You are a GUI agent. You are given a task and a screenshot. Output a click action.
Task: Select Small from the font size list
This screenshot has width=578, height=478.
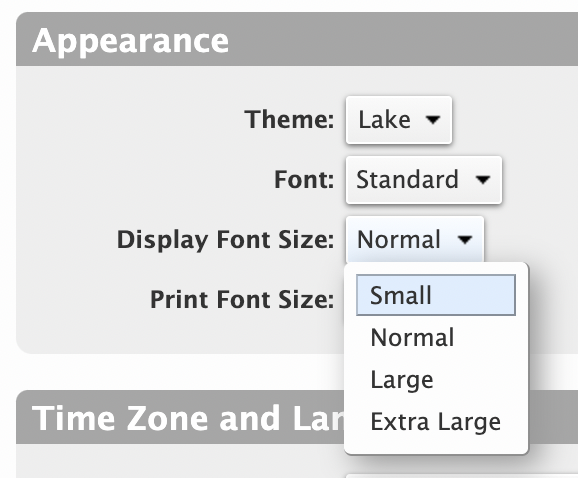pyautogui.click(x=436, y=295)
